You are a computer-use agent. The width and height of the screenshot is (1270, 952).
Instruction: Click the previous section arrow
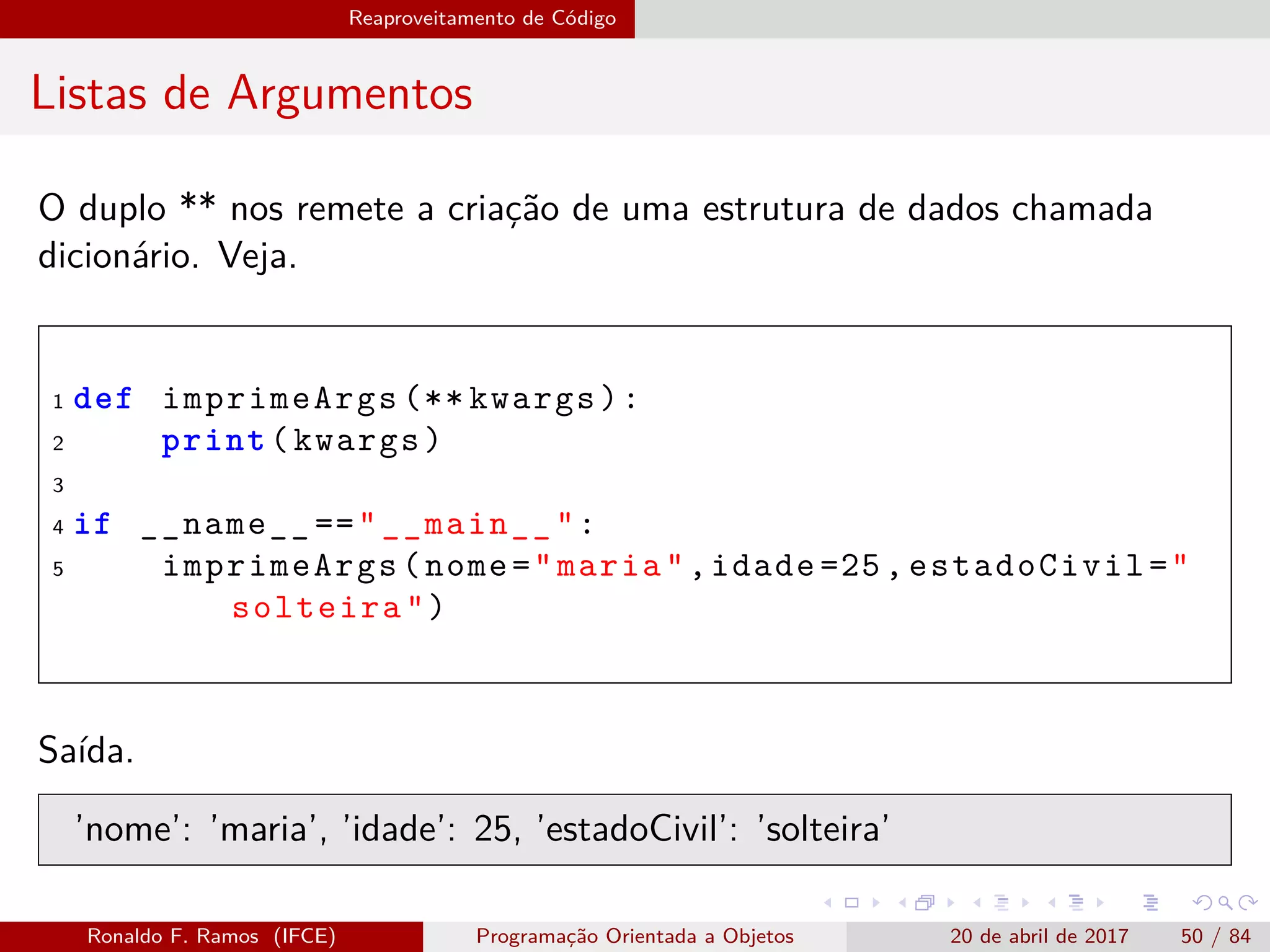1052,902
